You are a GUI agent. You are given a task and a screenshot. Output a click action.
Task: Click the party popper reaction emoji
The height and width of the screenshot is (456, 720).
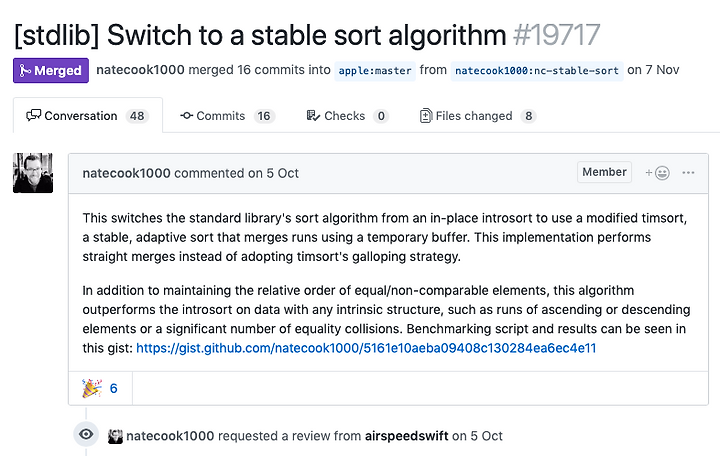92,388
